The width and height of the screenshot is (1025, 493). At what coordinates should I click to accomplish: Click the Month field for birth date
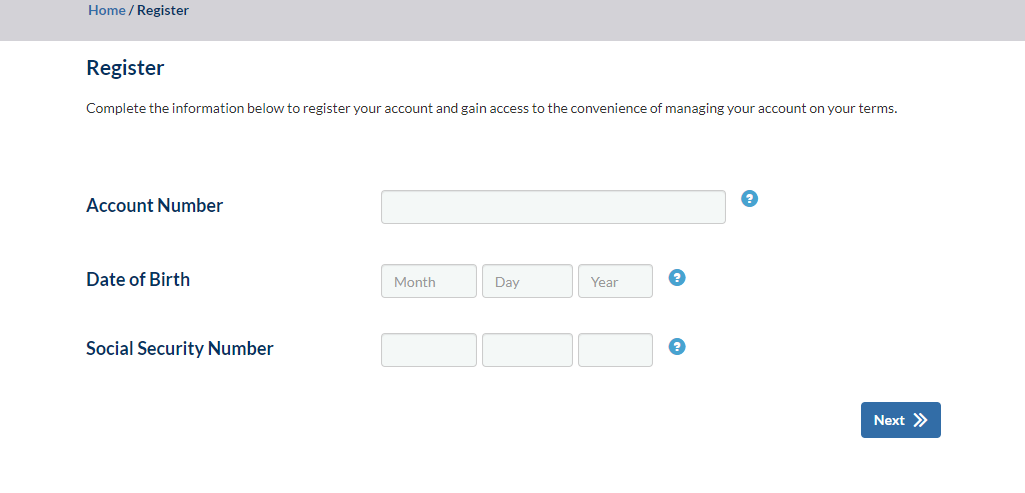coord(428,281)
